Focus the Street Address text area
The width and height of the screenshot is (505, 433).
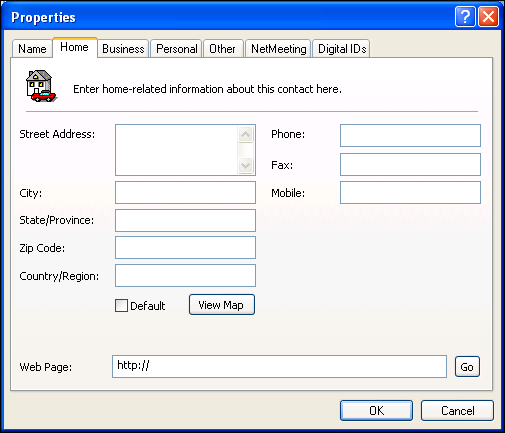(176, 150)
